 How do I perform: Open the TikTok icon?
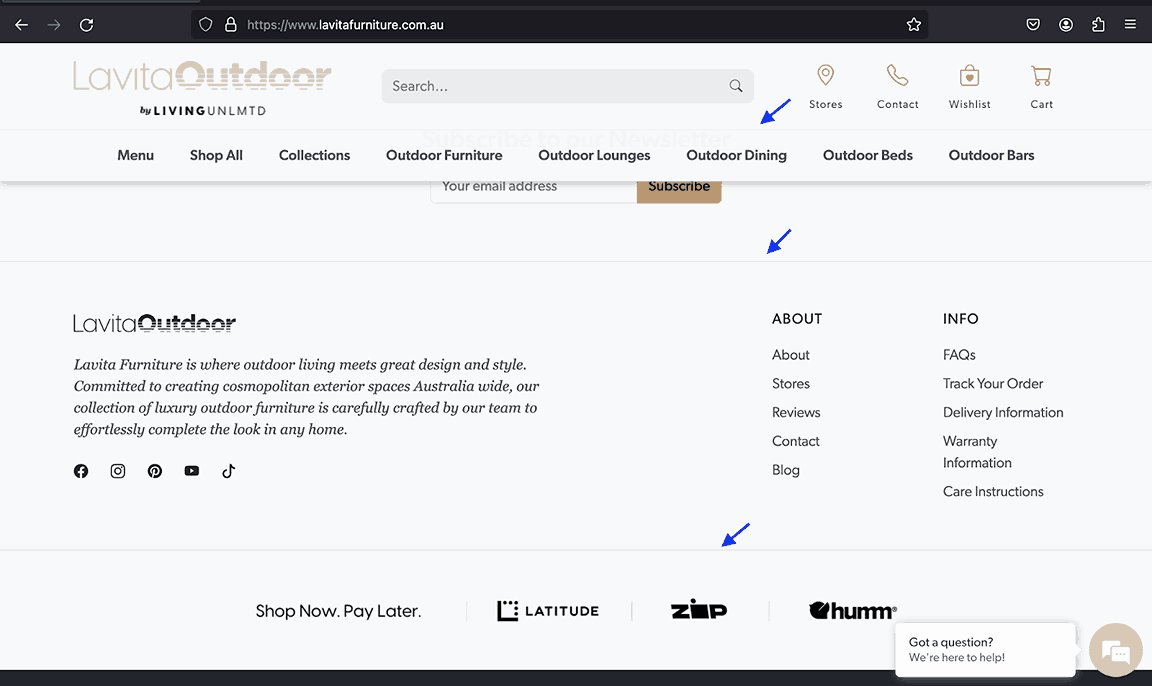pyautogui.click(x=228, y=470)
